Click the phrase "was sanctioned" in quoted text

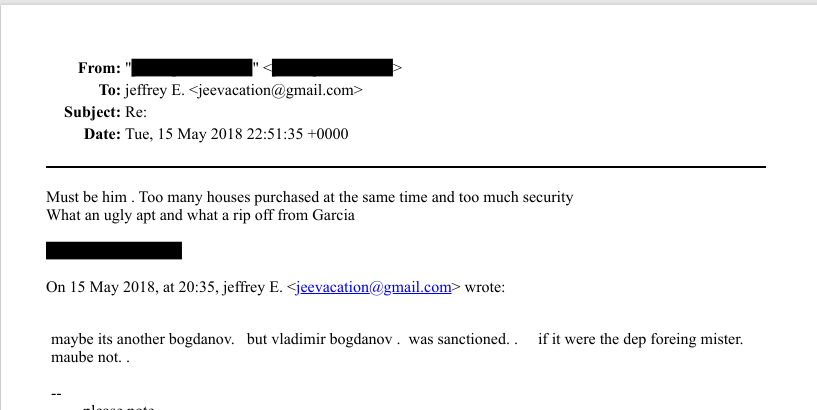[460, 339]
